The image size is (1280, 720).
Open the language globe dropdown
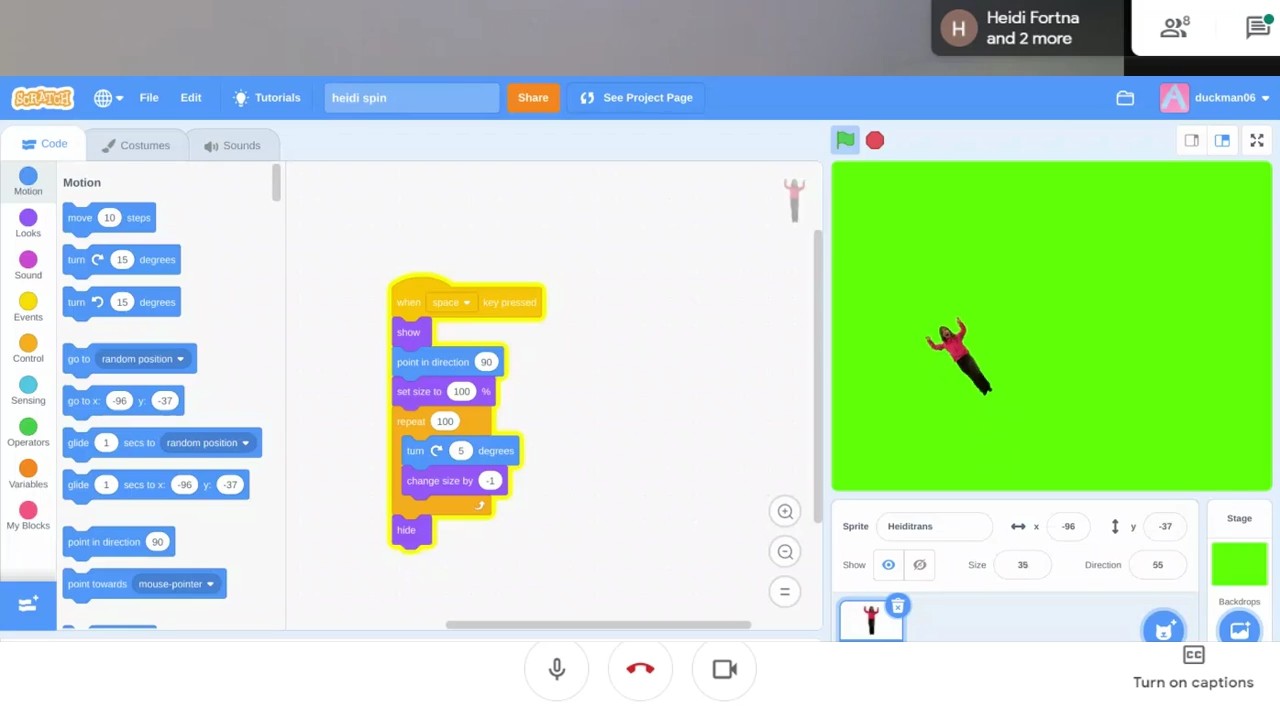108,98
